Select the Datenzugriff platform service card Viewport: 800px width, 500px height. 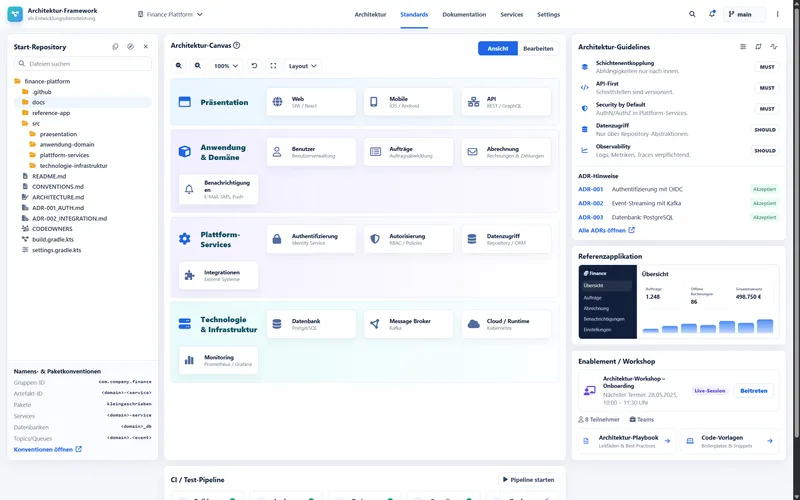(506, 239)
